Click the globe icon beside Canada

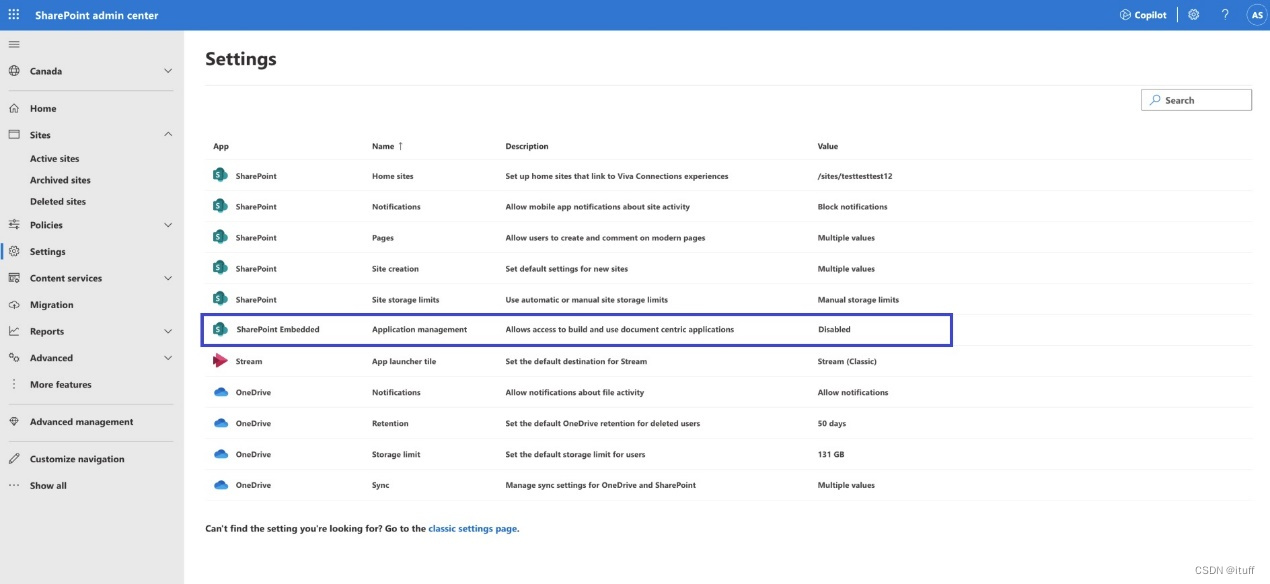tap(14, 71)
